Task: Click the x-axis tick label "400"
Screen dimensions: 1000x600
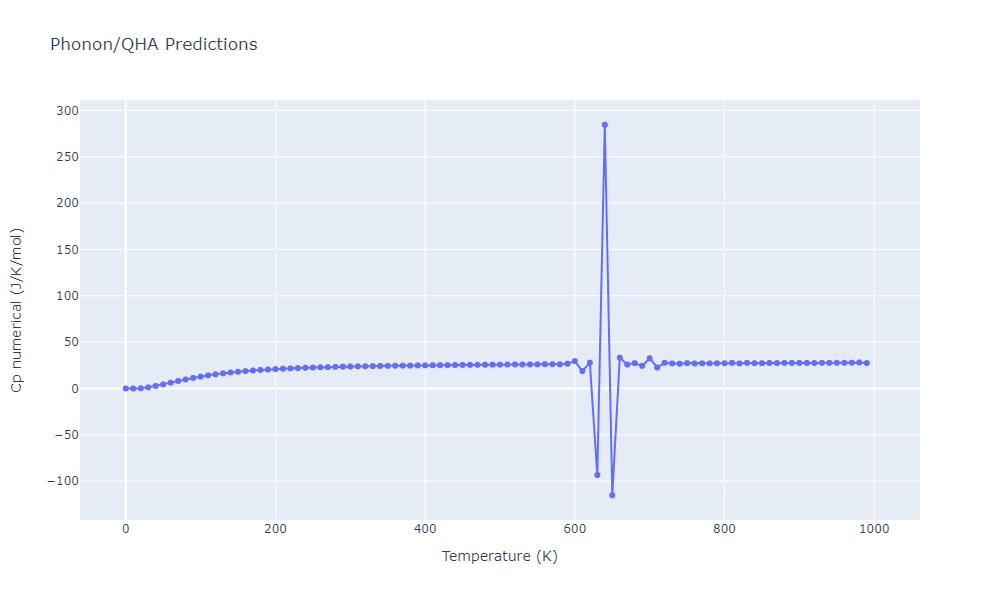Action: click(425, 530)
